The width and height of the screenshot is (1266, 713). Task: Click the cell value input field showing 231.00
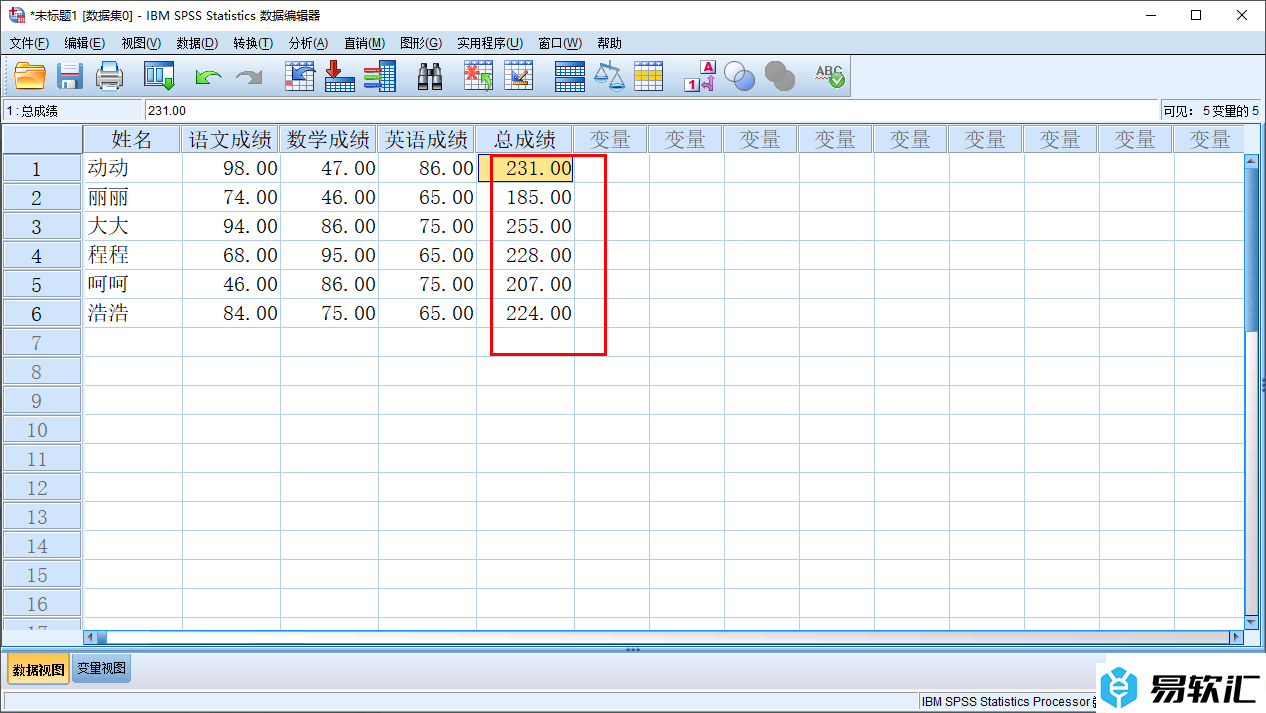[x=650, y=110]
